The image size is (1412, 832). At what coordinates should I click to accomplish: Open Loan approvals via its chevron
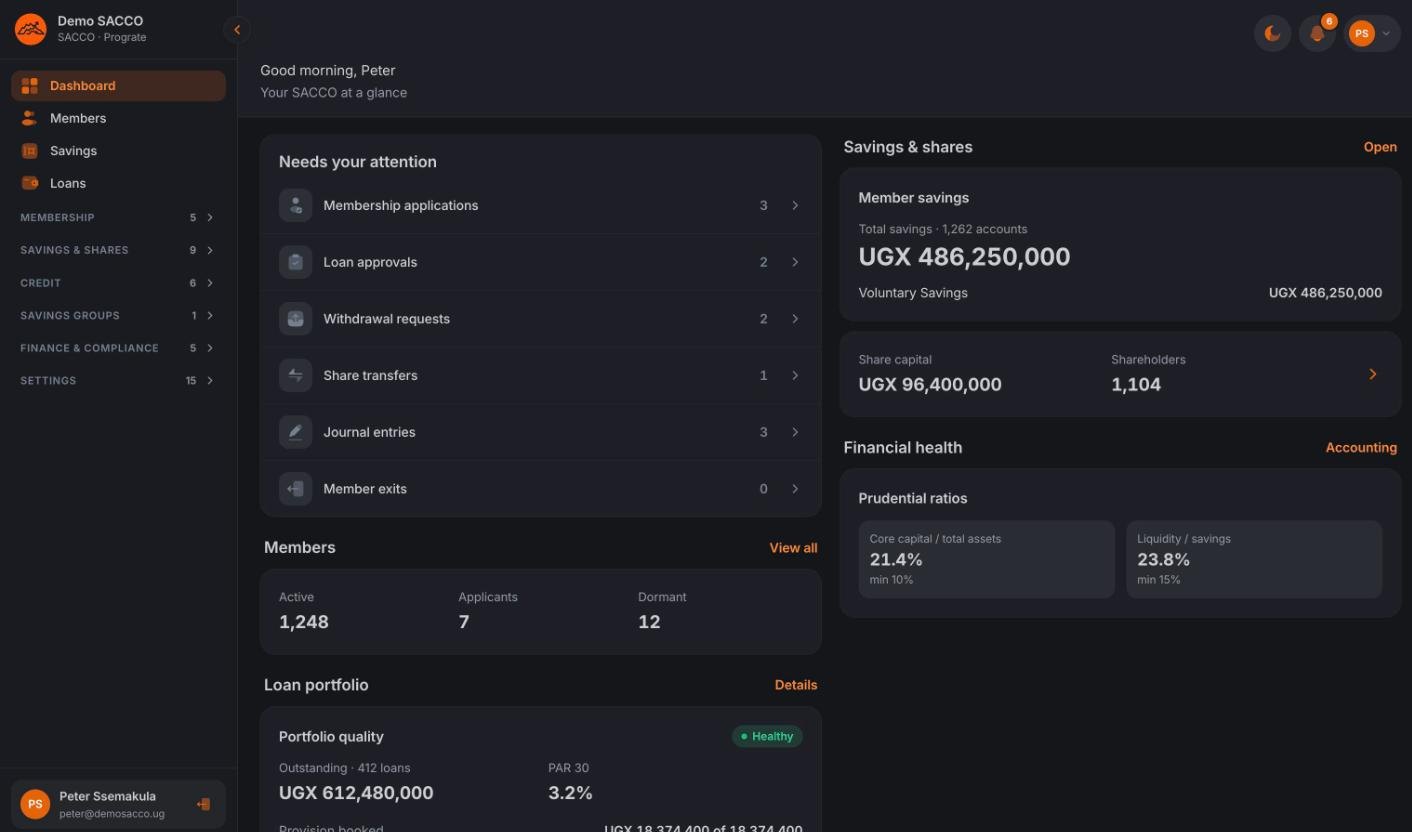pos(795,262)
